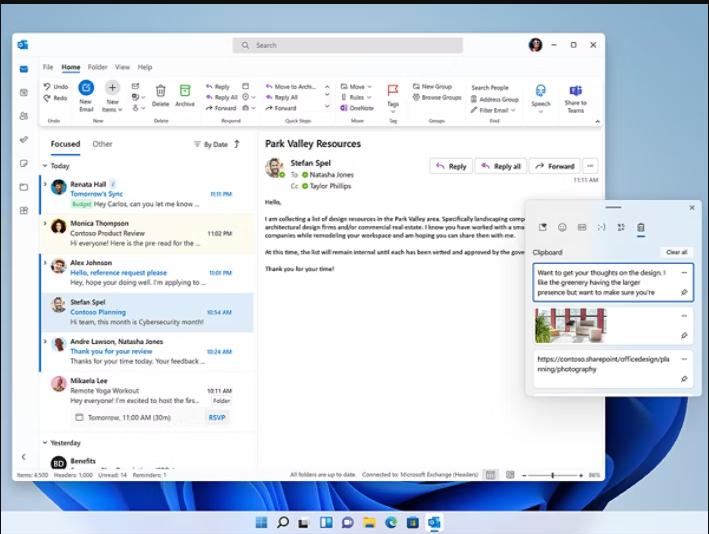Open the Windows Start button

point(261,522)
